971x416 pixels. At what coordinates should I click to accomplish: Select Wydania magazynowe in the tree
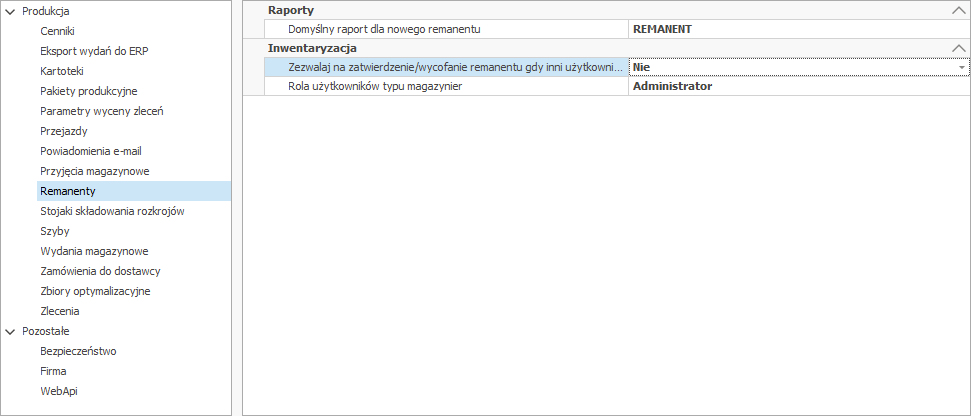[94, 251]
